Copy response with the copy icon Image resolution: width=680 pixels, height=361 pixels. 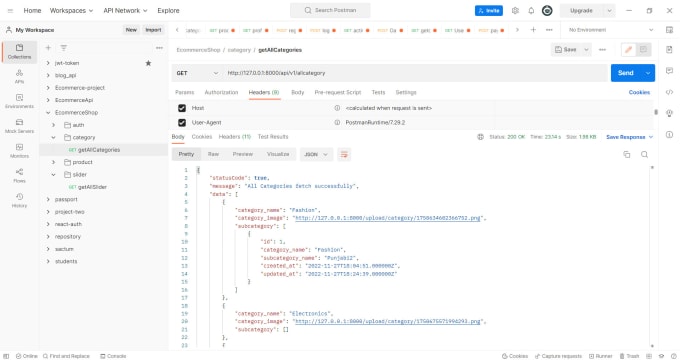click(627, 154)
